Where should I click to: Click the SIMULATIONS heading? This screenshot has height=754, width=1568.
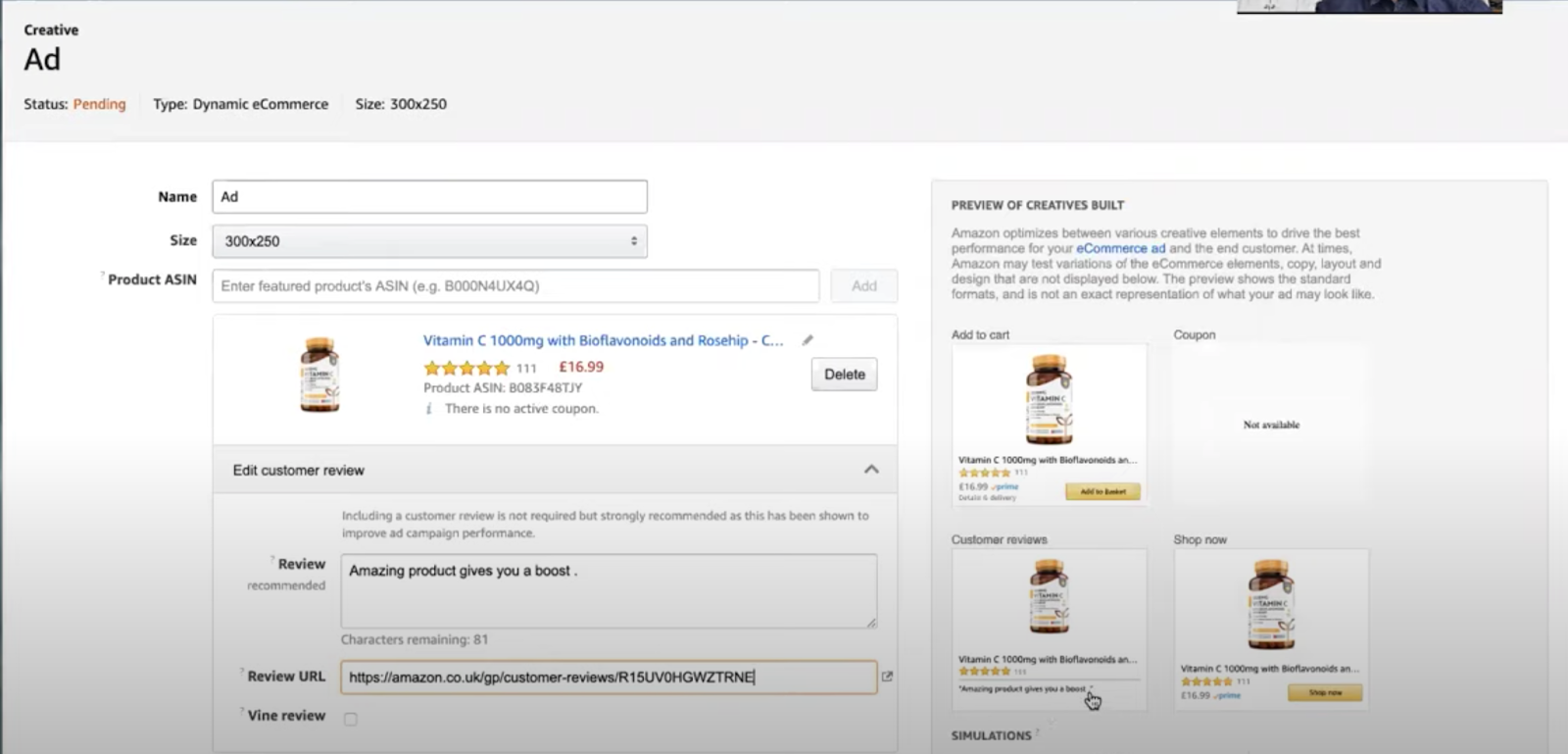(991, 735)
